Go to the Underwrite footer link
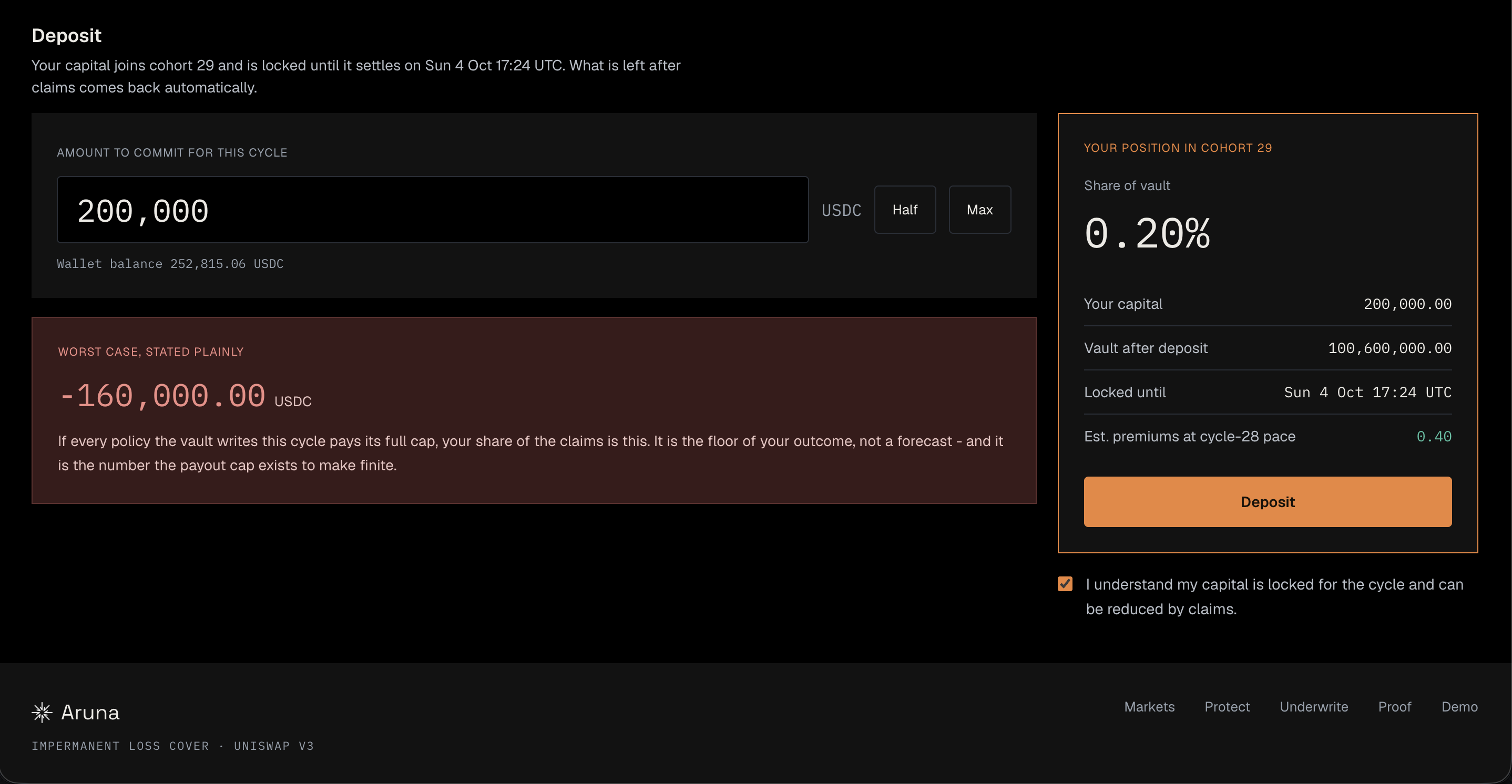Screen dimensions: 1512x784 click(1314, 707)
